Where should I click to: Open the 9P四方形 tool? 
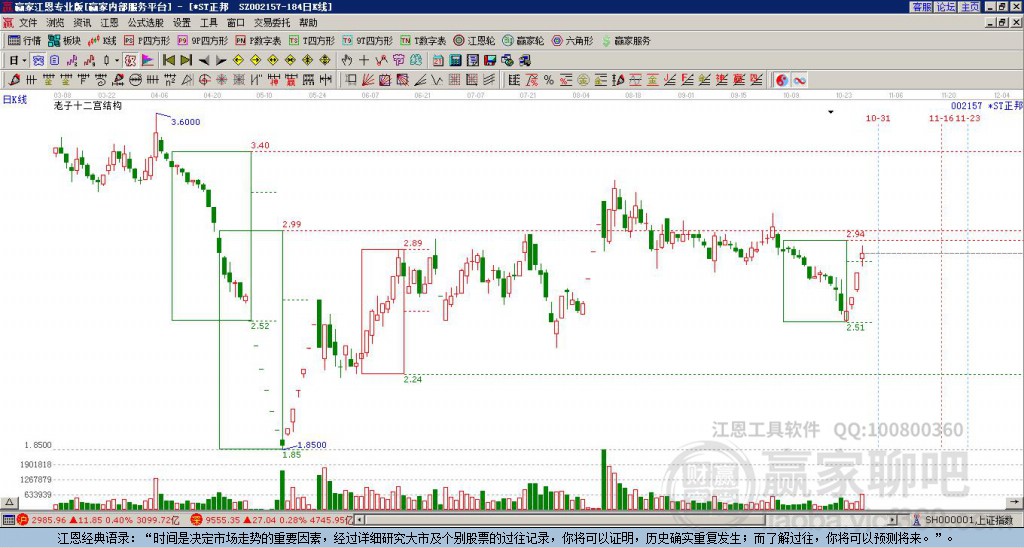[x=203, y=40]
